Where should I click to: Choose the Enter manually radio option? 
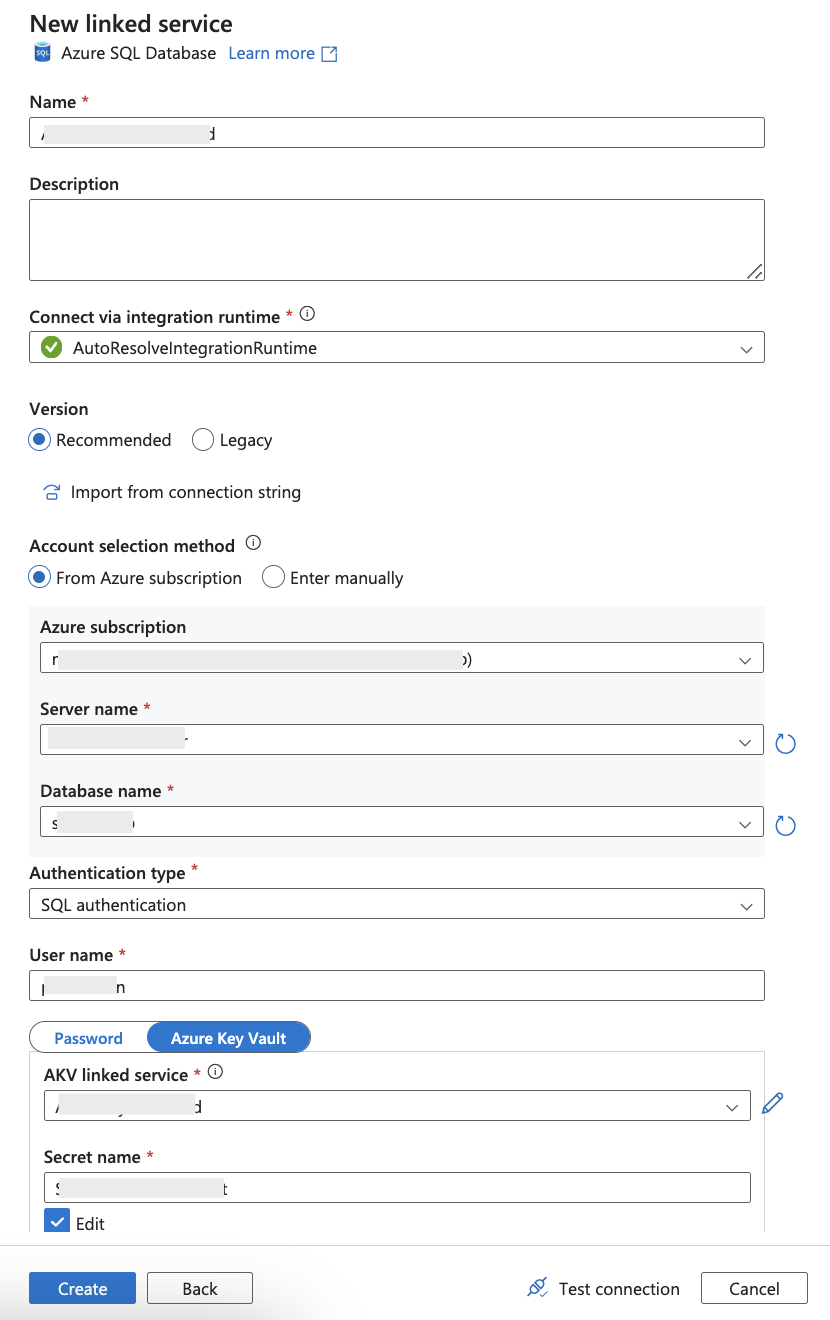273,578
